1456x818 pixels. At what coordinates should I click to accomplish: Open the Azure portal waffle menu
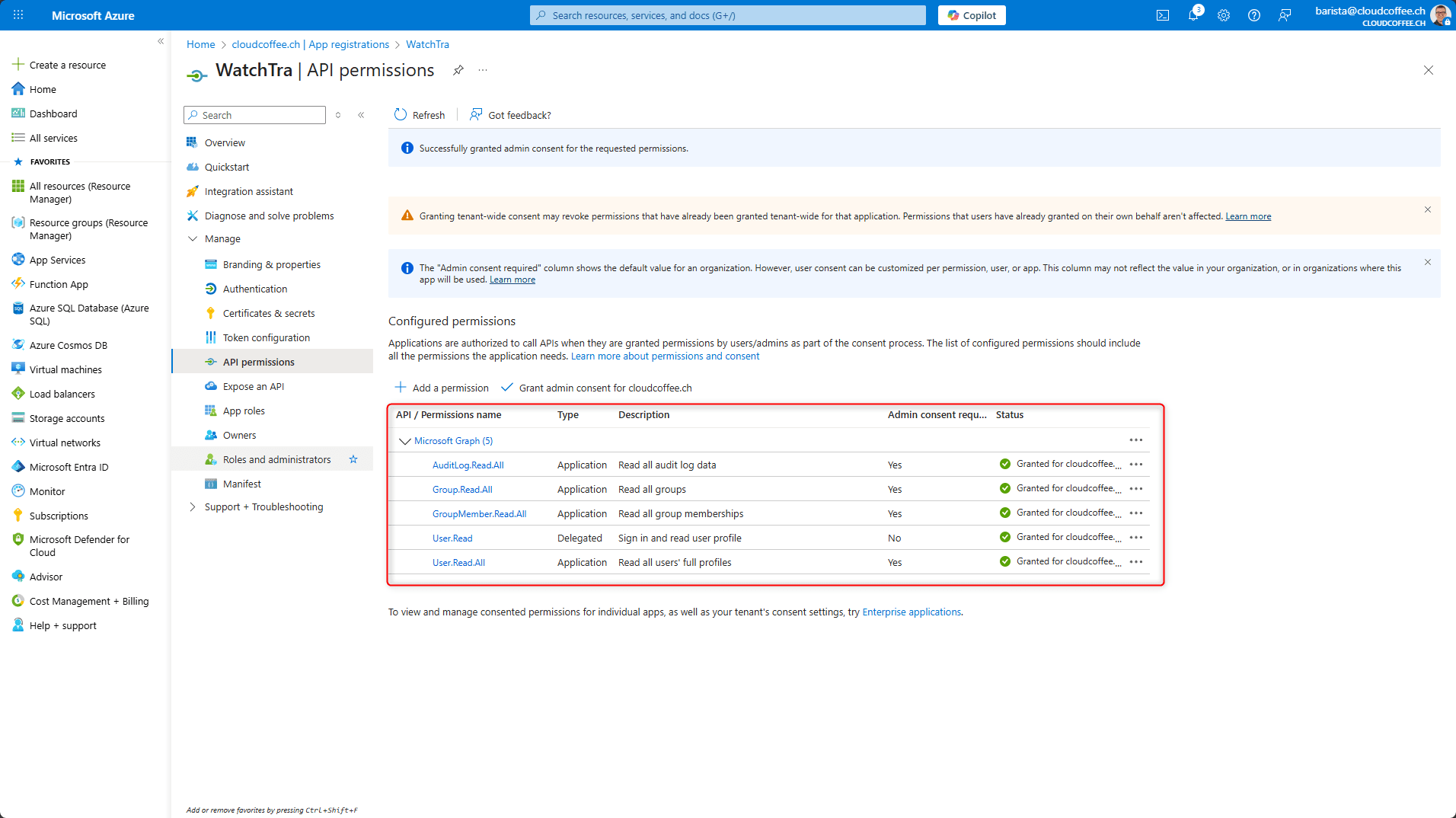tap(18, 15)
